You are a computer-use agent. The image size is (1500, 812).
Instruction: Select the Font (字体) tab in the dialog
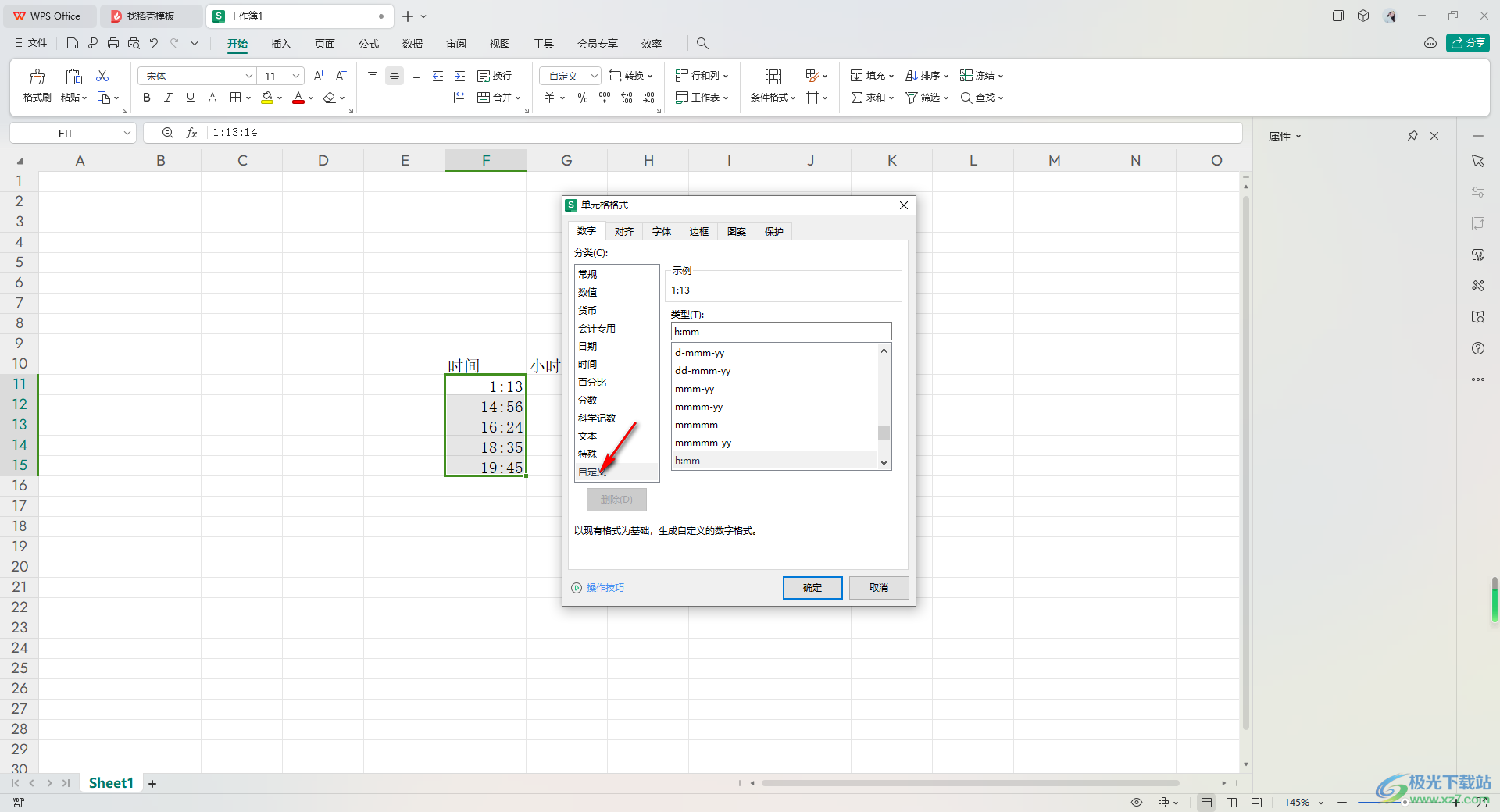[x=661, y=231]
